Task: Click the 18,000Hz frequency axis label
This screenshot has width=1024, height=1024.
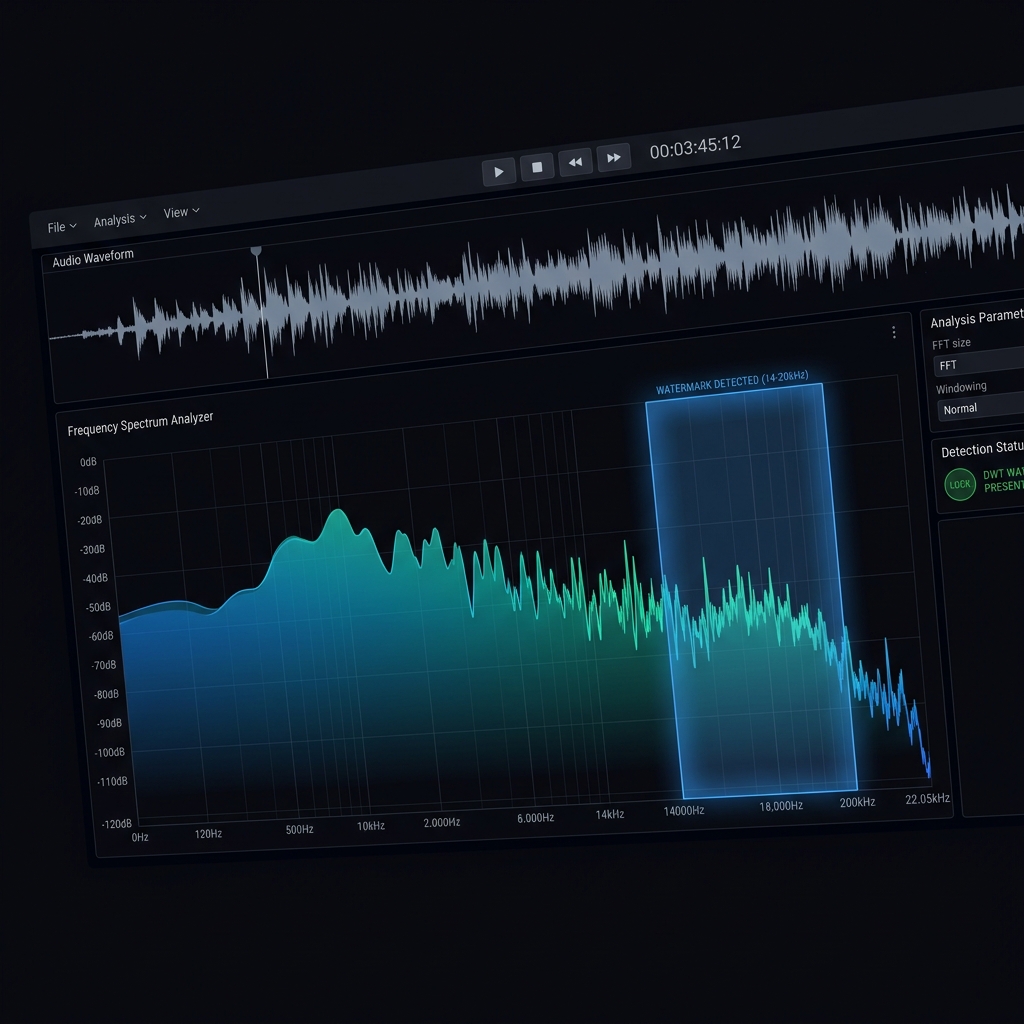Action: point(781,806)
